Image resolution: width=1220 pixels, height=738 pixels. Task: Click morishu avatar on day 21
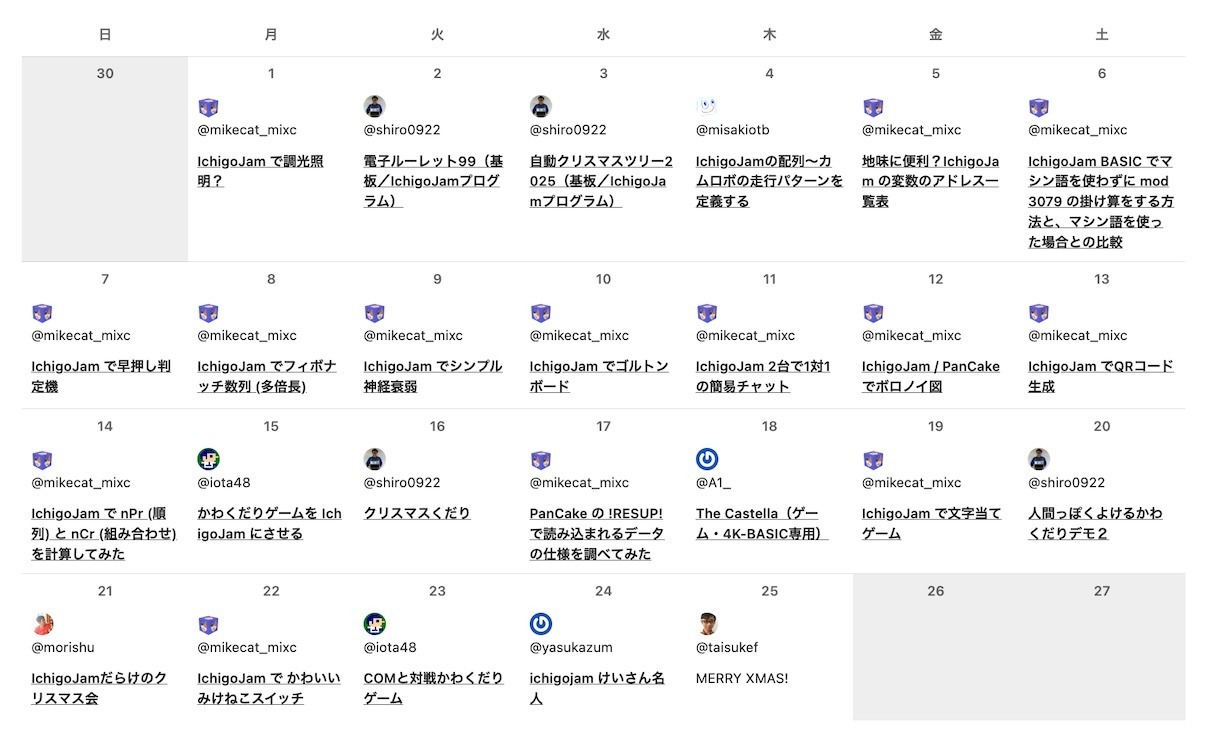point(42,624)
